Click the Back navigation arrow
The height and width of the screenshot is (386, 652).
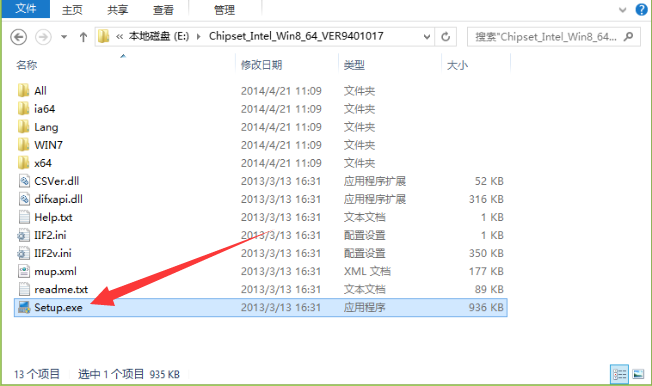[18, 37]
